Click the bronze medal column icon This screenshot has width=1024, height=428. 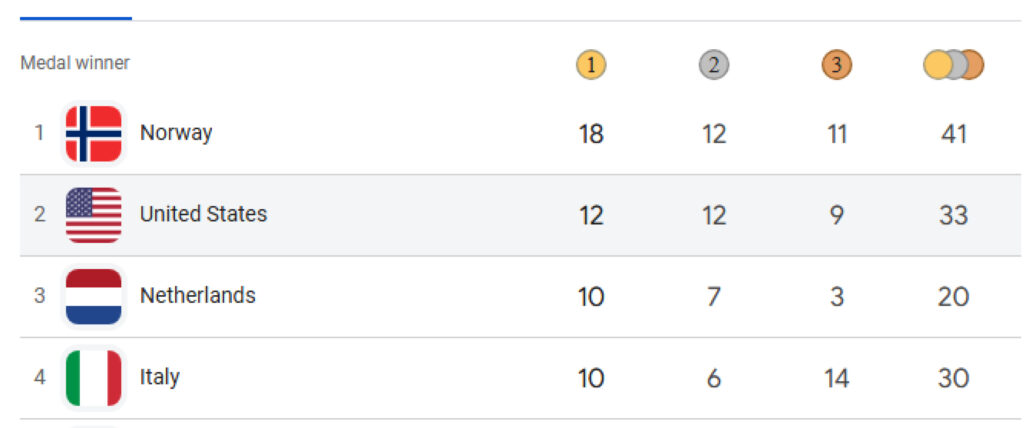(837, 66)
